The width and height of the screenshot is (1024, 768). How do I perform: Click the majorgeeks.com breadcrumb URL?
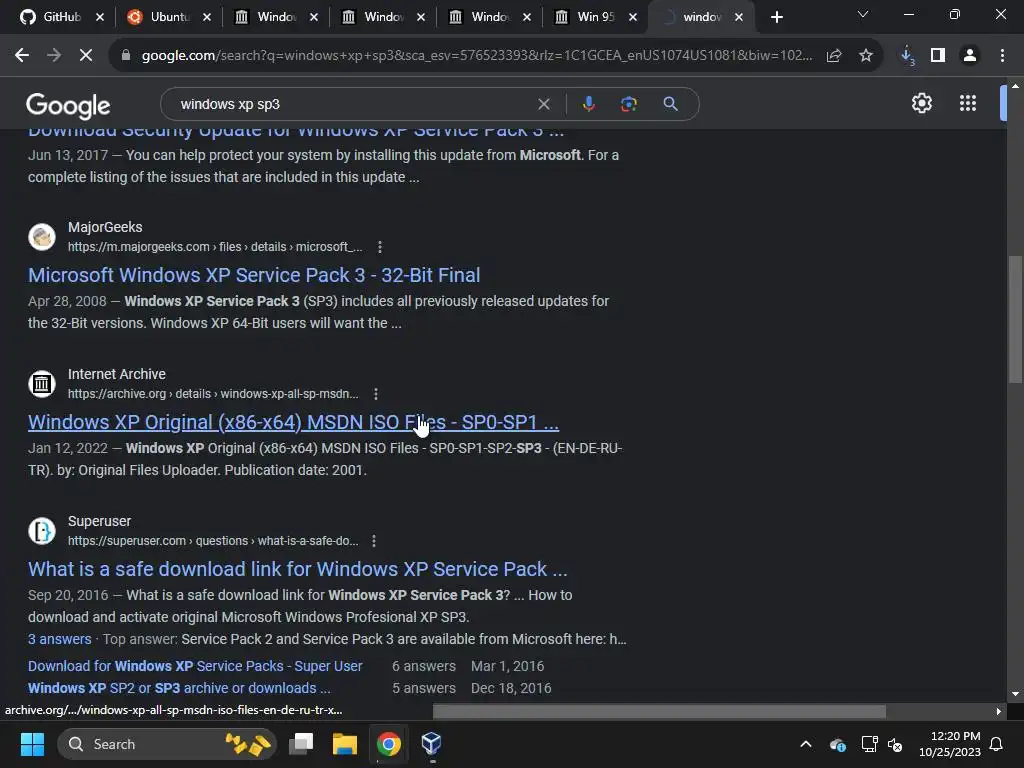[215, 247]
